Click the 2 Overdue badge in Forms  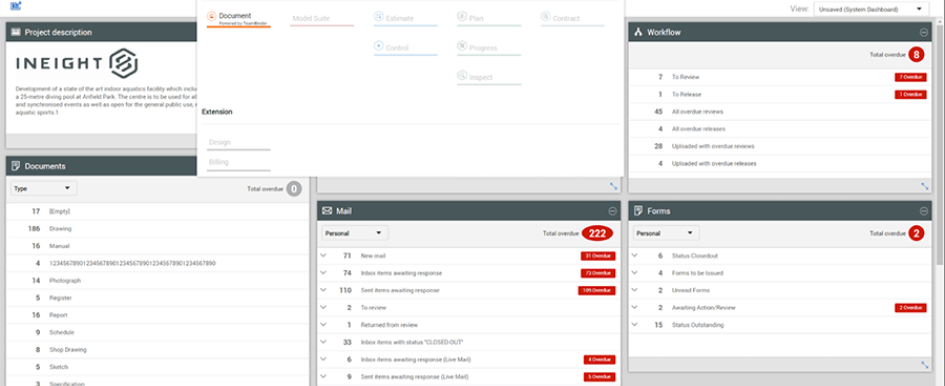[x=910, y=308]
